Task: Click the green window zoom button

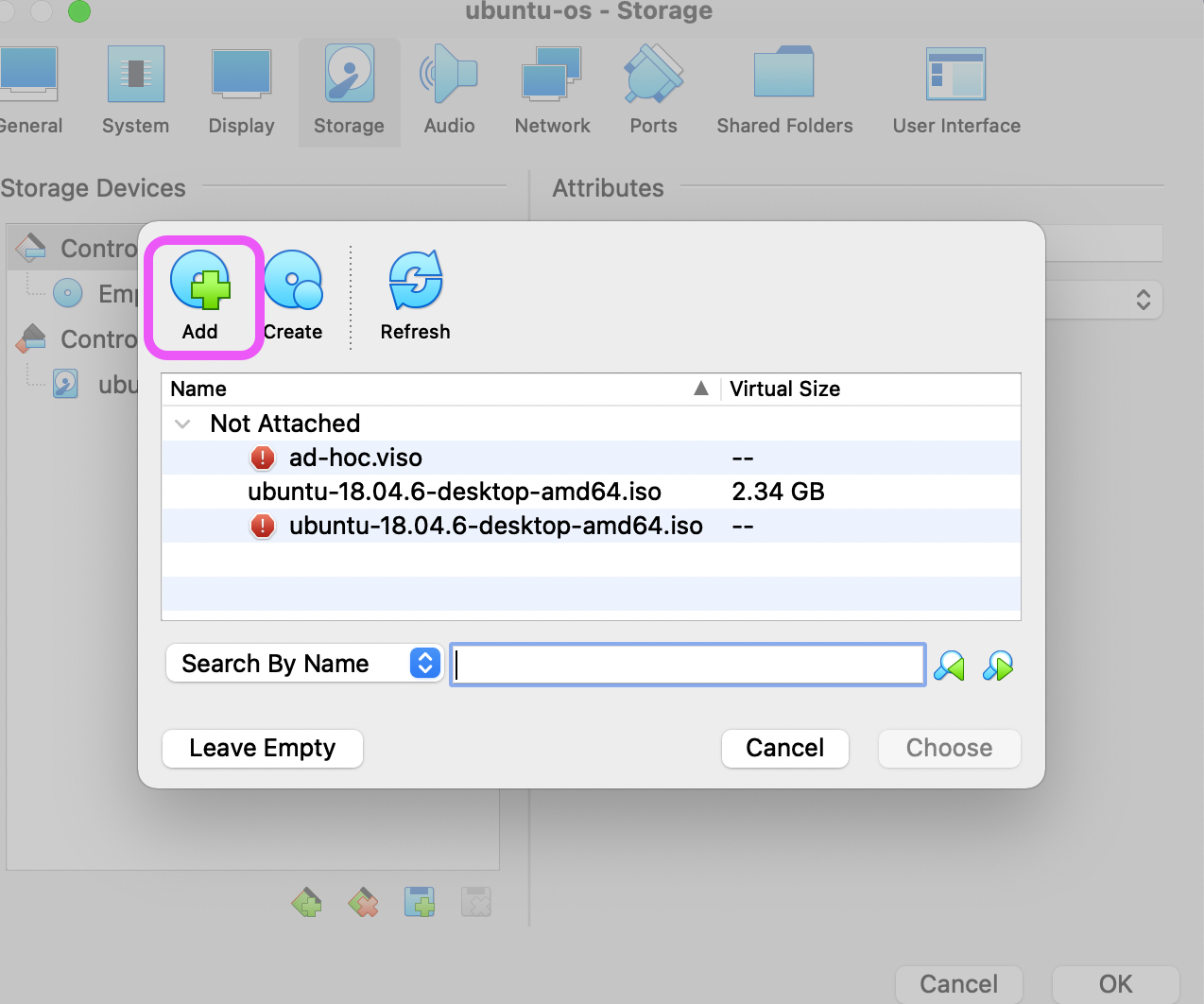Action: tap(79, 10)
